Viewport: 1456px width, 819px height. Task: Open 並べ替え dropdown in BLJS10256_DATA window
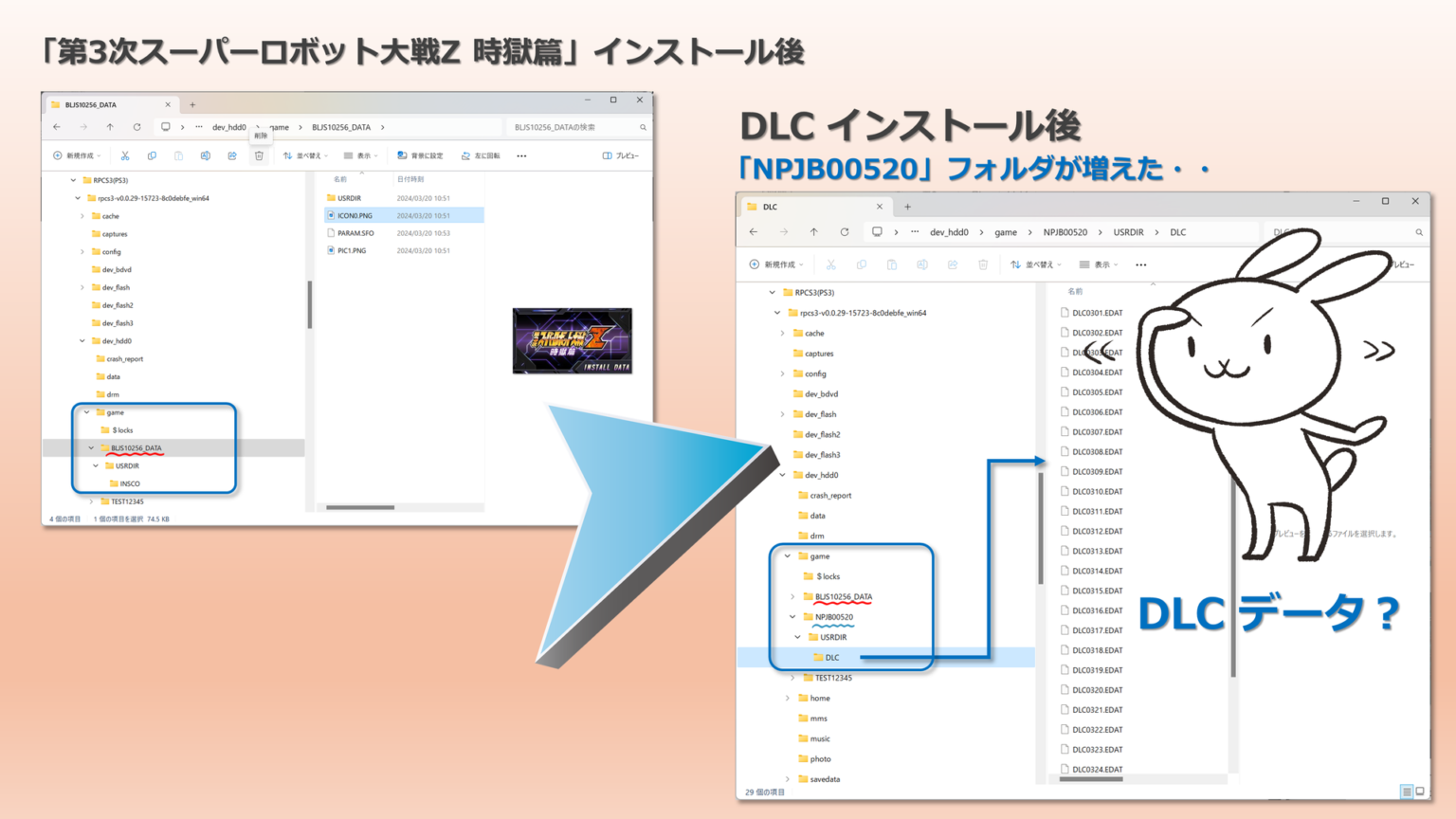pyautogui.click(x=305, y=155)
